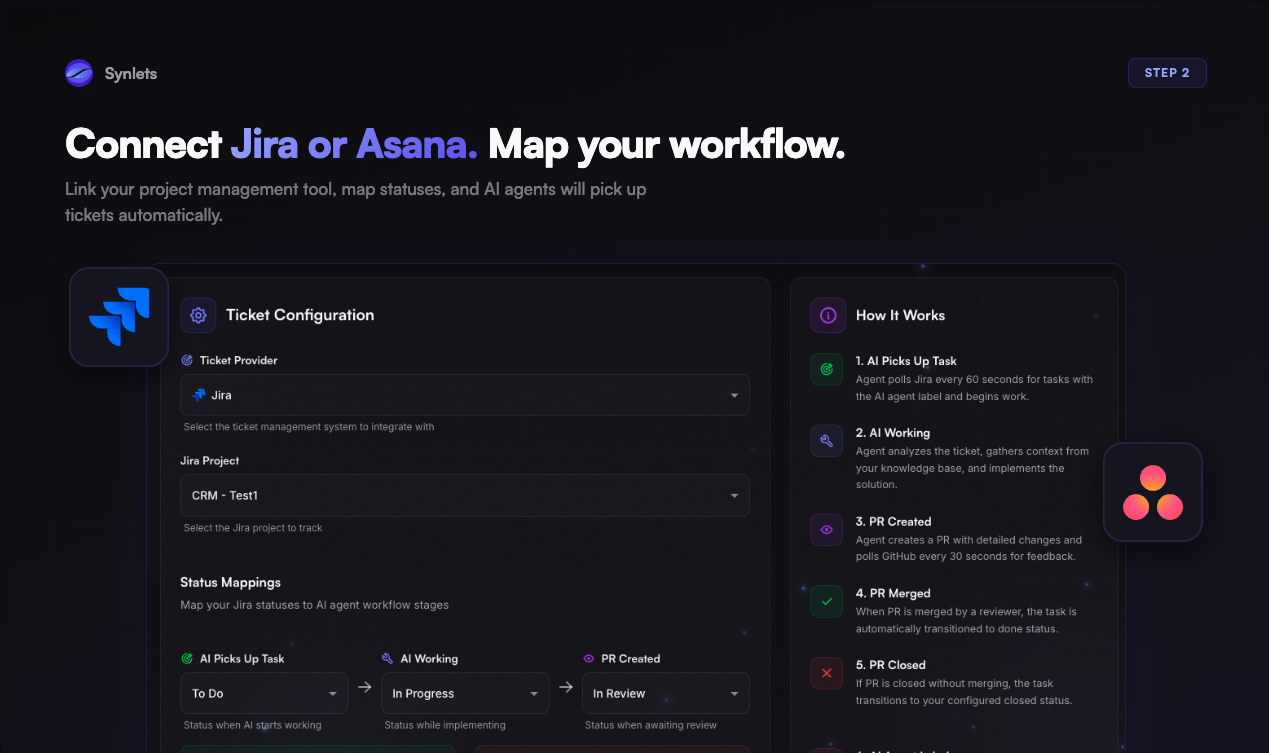1269x753 pixels.
Task: Open the To Do status dropdown
Action: pyautogui.click(x=264, y=693)
